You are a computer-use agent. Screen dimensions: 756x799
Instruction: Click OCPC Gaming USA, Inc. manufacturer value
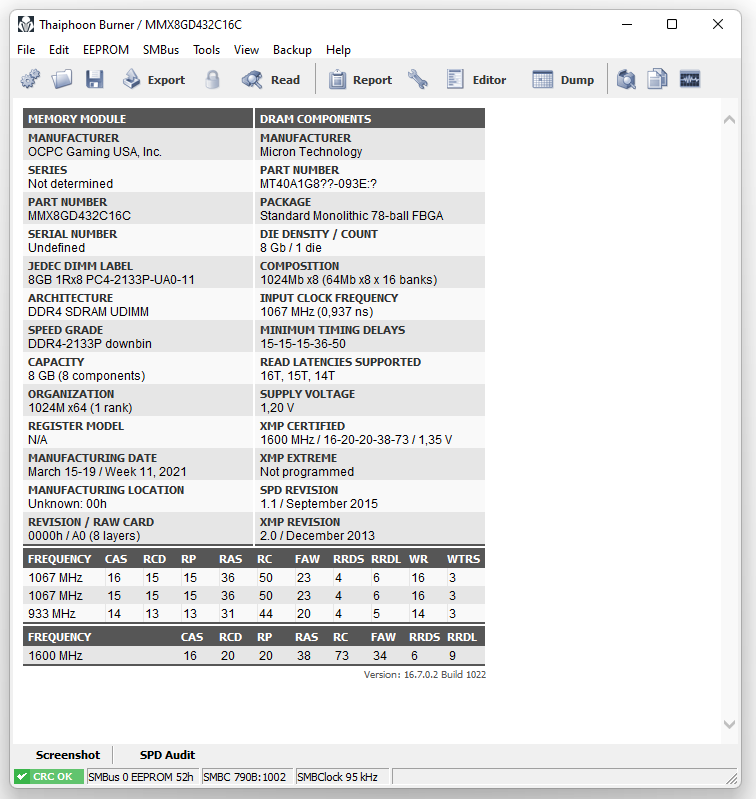click(x=95, y=152)
